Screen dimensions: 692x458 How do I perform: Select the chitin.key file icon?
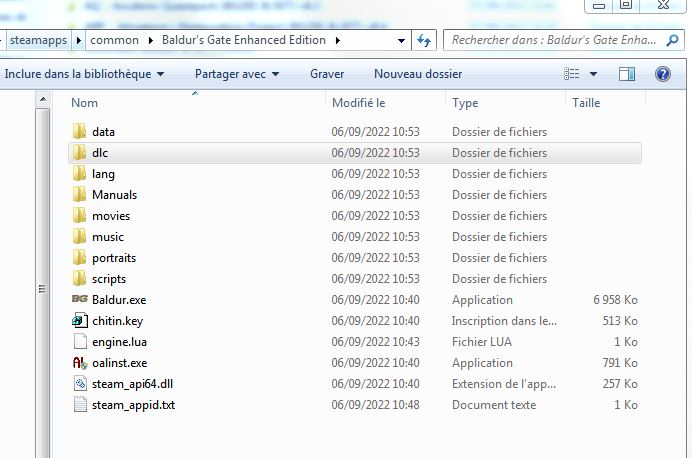pos(80,321)
